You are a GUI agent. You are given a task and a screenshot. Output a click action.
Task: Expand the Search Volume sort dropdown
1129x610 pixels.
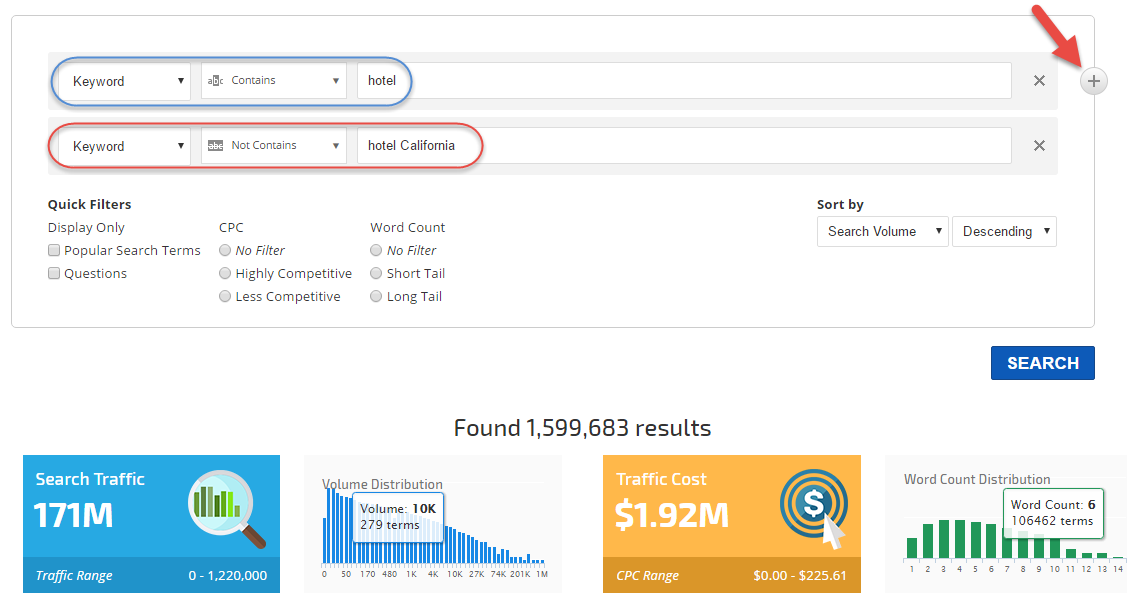[x=882, y=231]
